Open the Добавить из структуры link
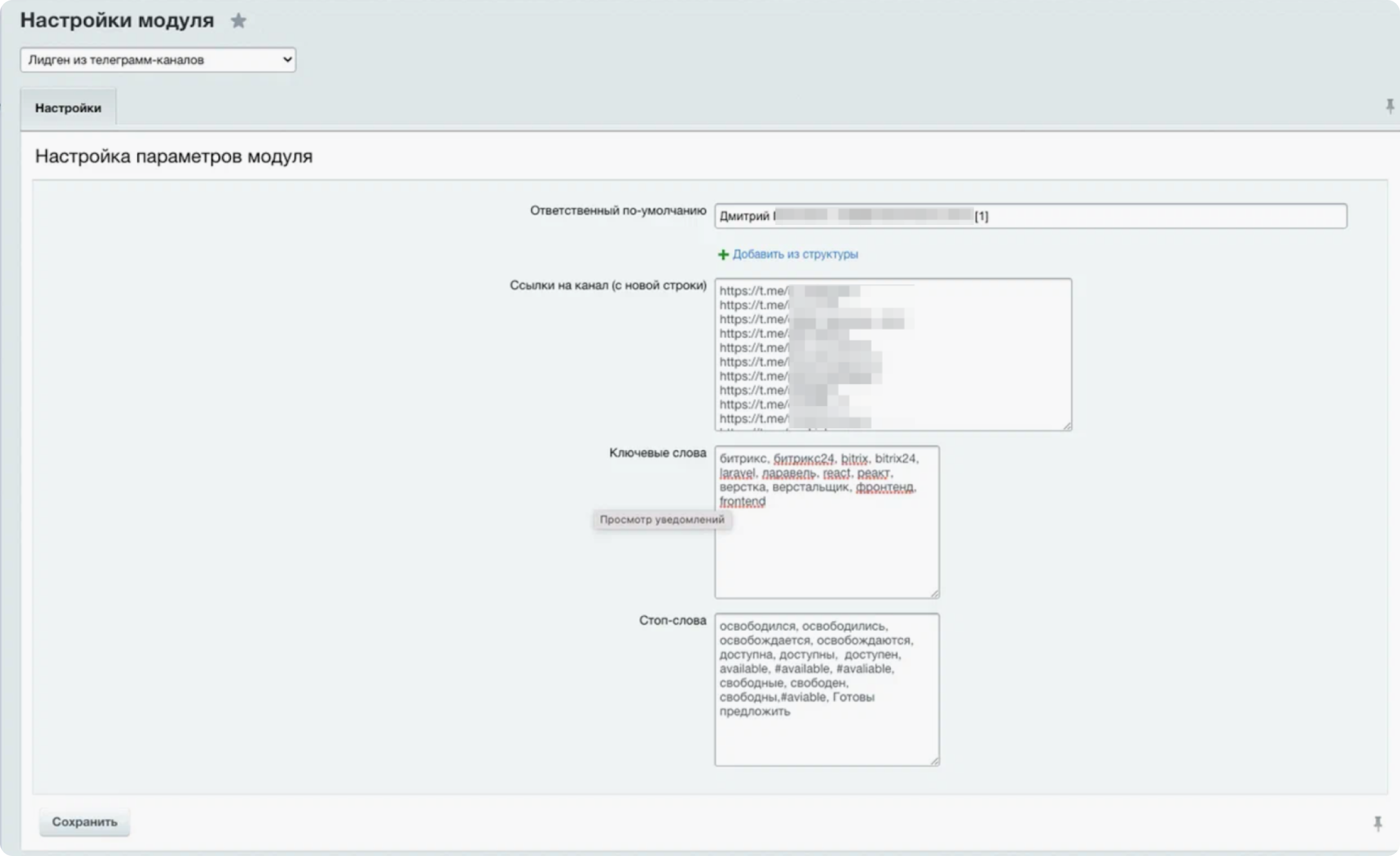The height and width of the screenshot is (856, 1400). [x=795, y=255]
